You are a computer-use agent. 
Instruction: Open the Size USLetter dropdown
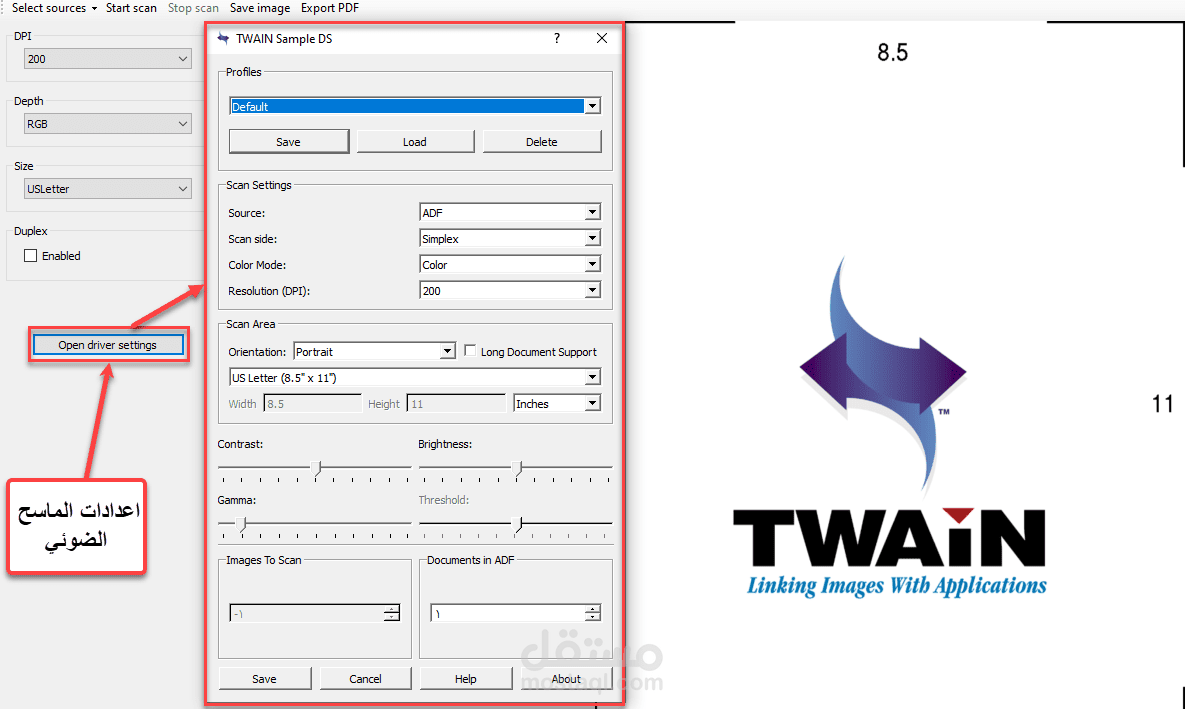[x=107, y=189]
